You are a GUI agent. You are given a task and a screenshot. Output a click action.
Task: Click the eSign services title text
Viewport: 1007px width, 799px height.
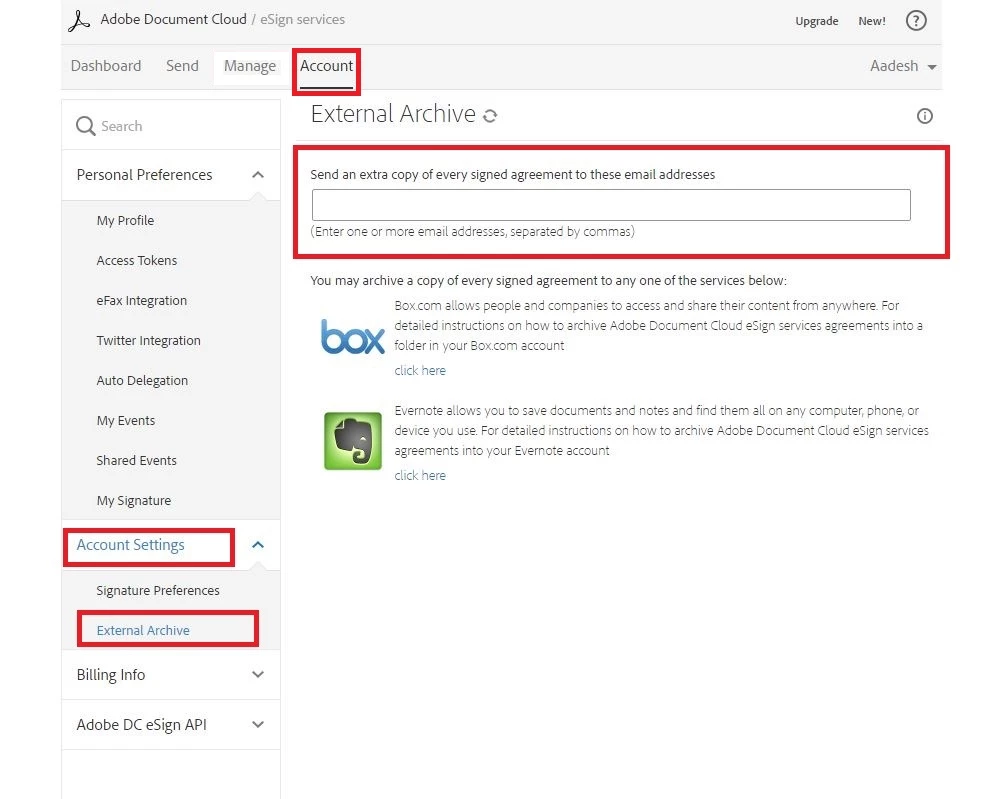pos(302,19)
